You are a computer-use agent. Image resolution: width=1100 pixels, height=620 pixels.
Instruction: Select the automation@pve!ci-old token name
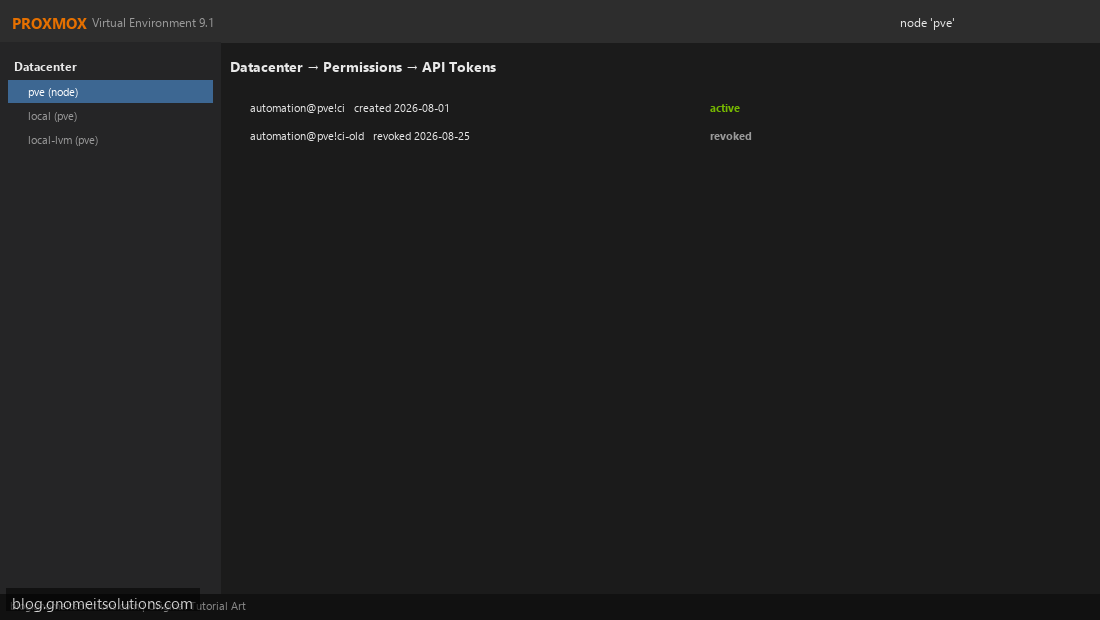pos(307,136)
